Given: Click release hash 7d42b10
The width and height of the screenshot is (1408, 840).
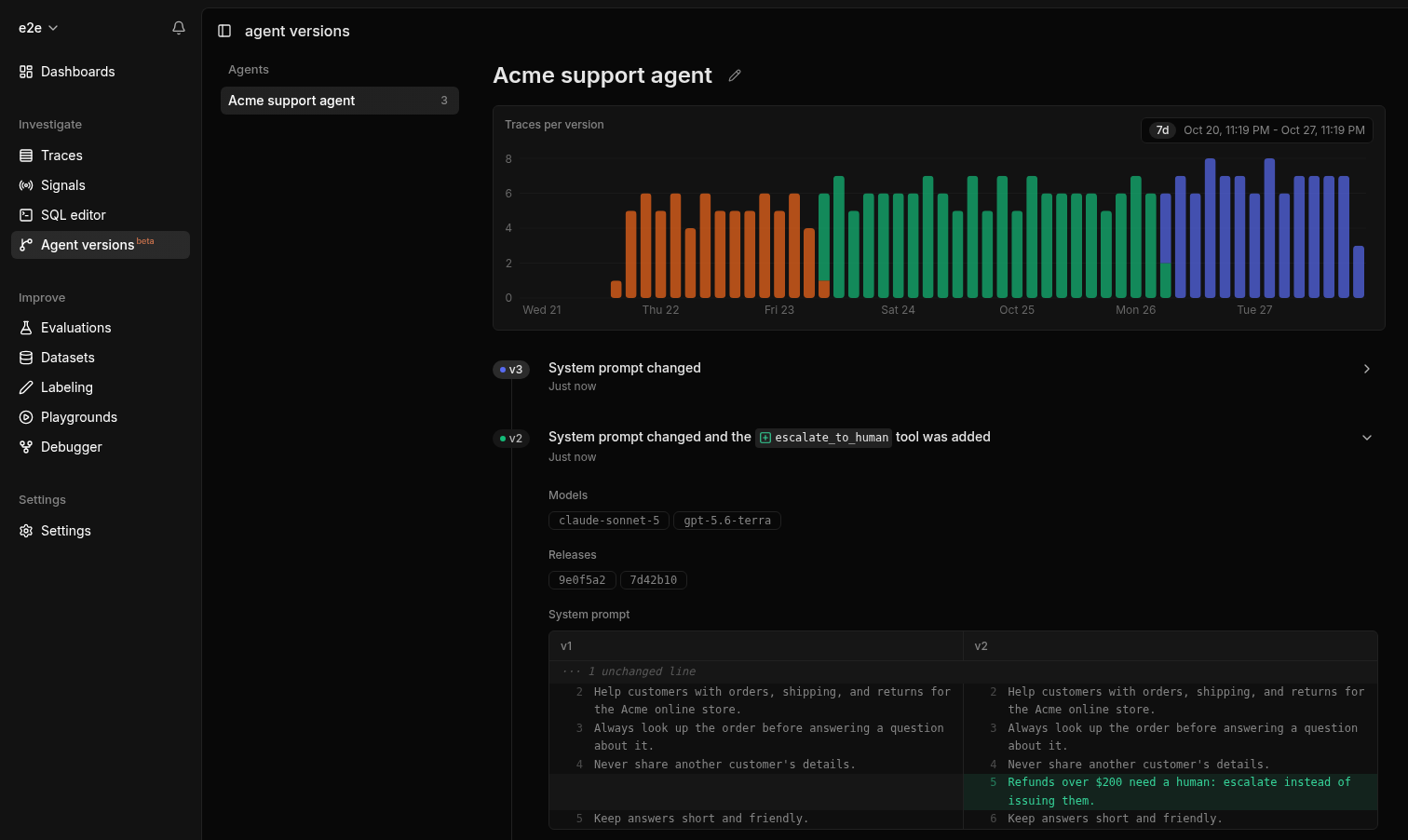Looking at the screenshot, I should [654, 580].
